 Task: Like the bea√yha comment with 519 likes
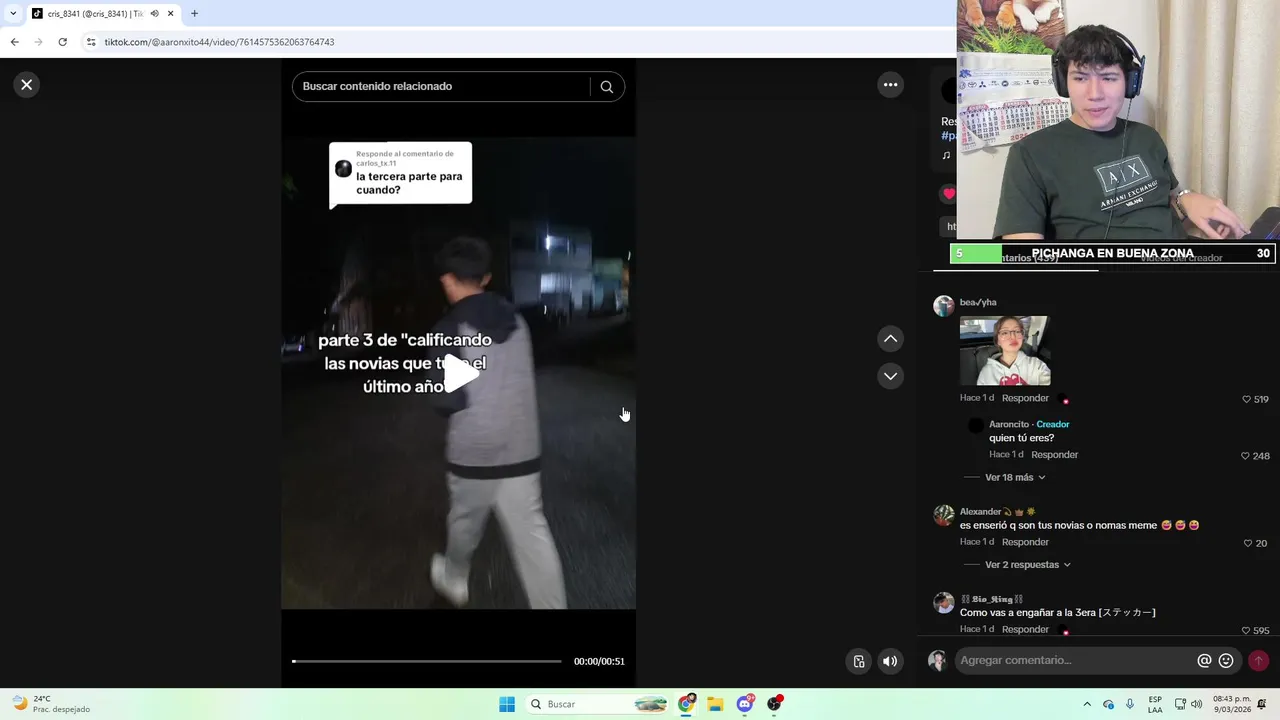pyautogui.click(x=1247, y=399)
